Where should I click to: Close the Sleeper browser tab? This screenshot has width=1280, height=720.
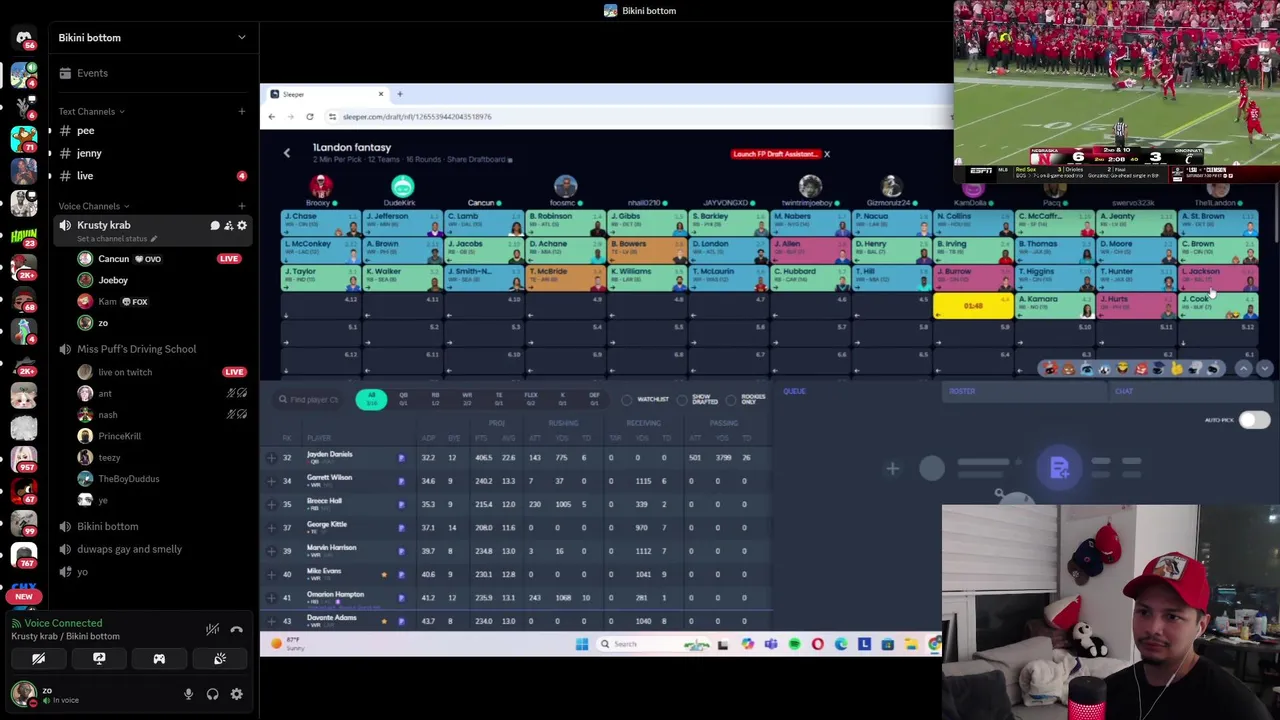coord(380,94)
